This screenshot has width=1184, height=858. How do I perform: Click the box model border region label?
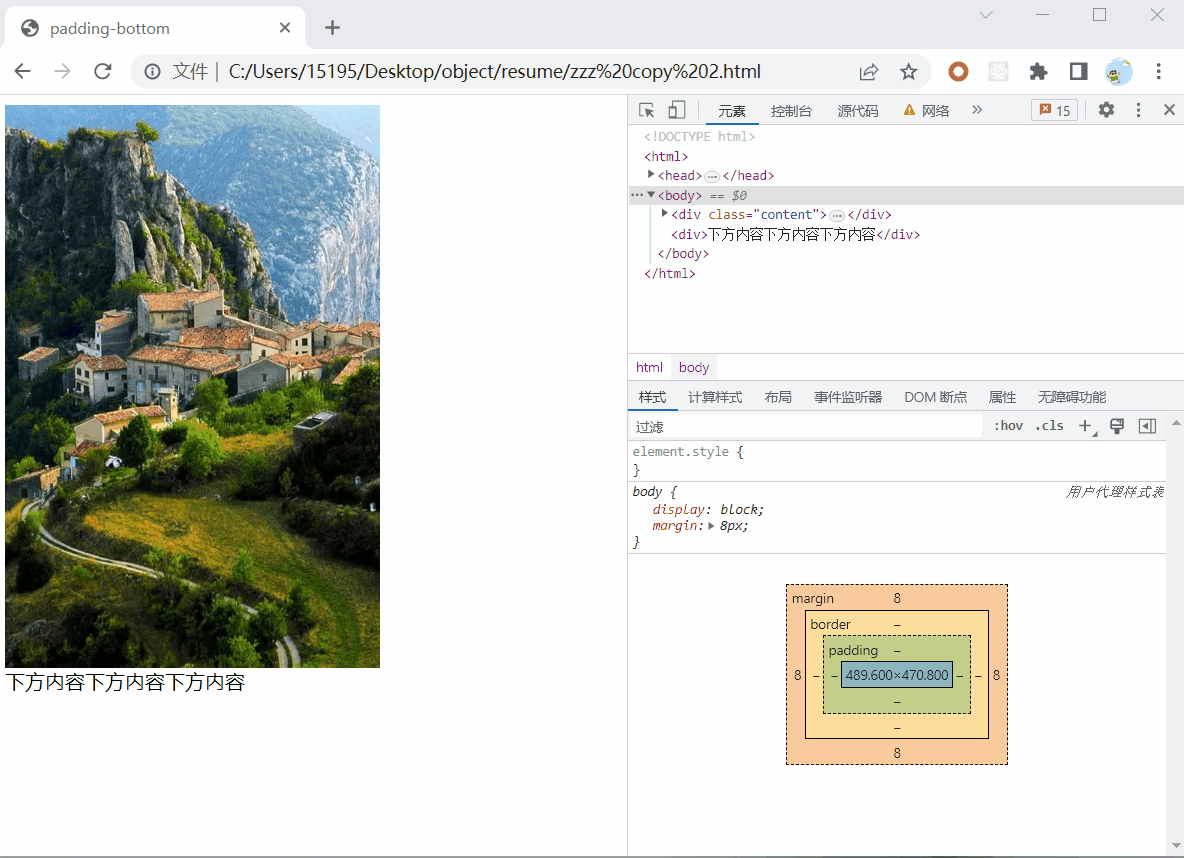pyautogui.click(x=830, y=625)
